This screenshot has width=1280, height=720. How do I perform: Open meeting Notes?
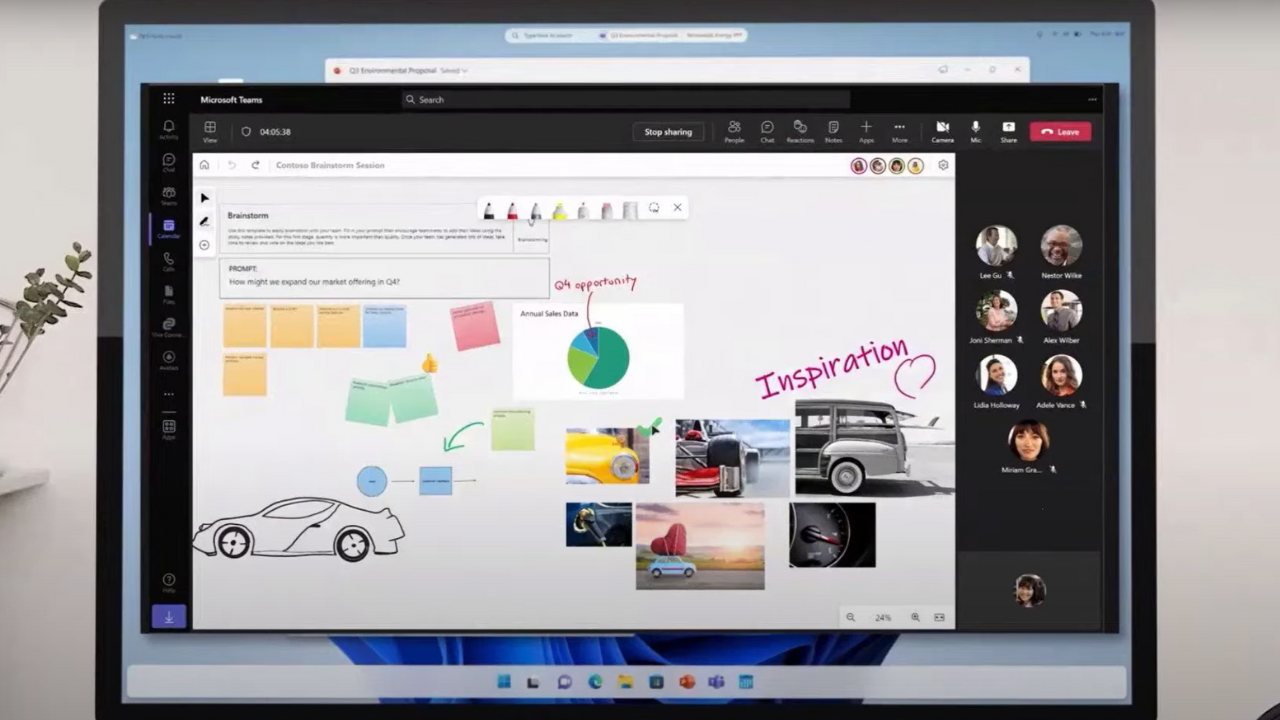(833, 131)
